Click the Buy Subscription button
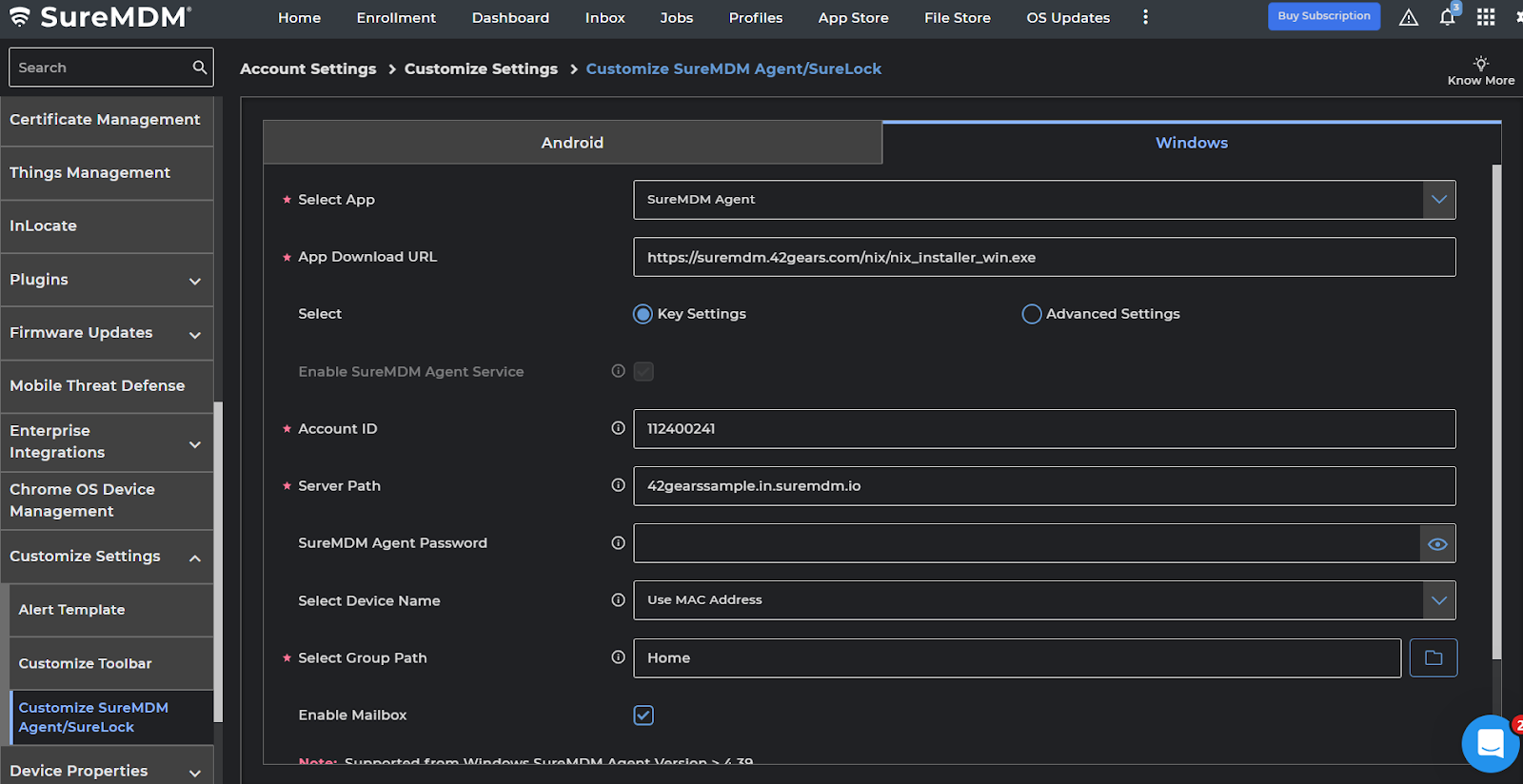Viewport: 1523px width, 784px height. point(1324,16)
